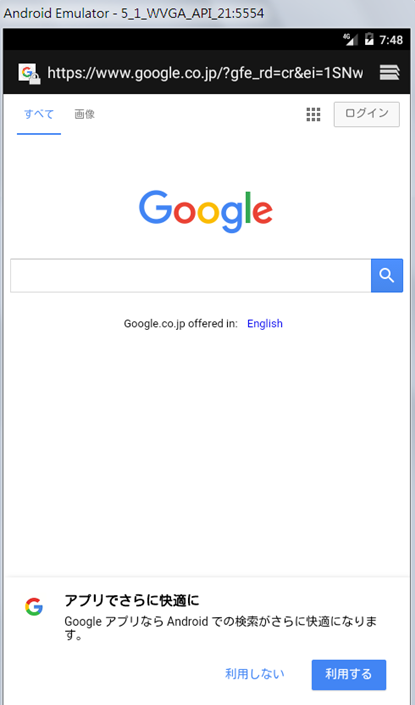Image resolution: width=415 pixels, height=705 pixels.
Task: Switch to the 画像 tab
Action: (x=85, y=114)
